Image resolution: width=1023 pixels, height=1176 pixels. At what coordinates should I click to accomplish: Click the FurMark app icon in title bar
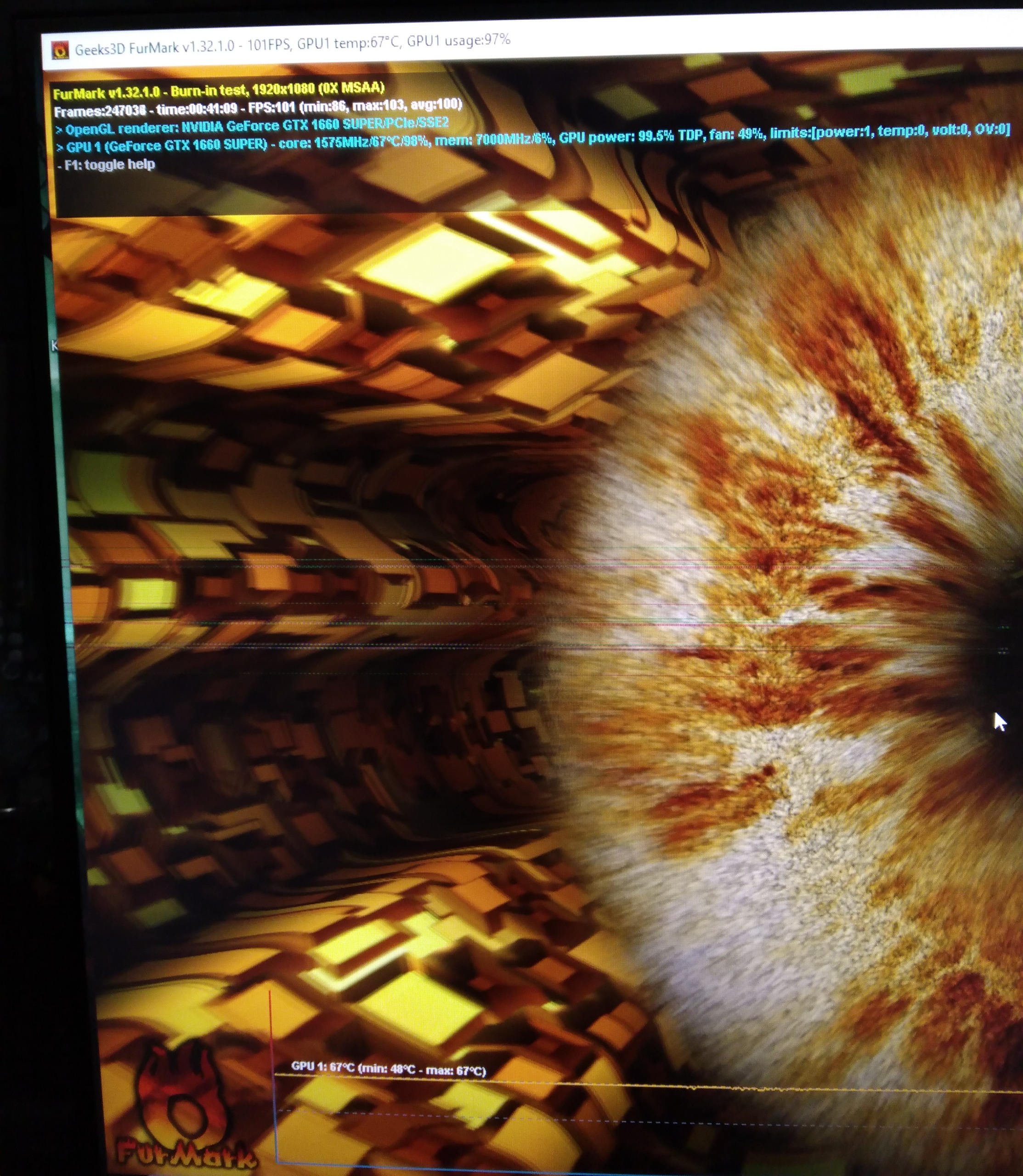(60, 51)
